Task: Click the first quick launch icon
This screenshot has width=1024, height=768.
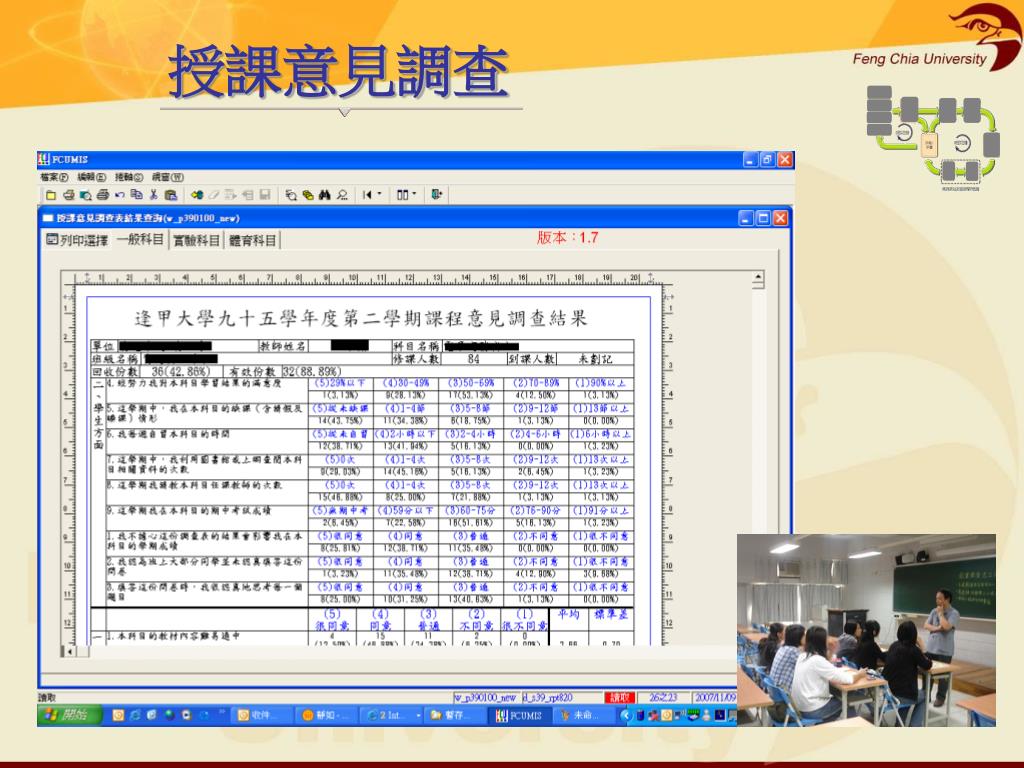Action: pos(118,715)
